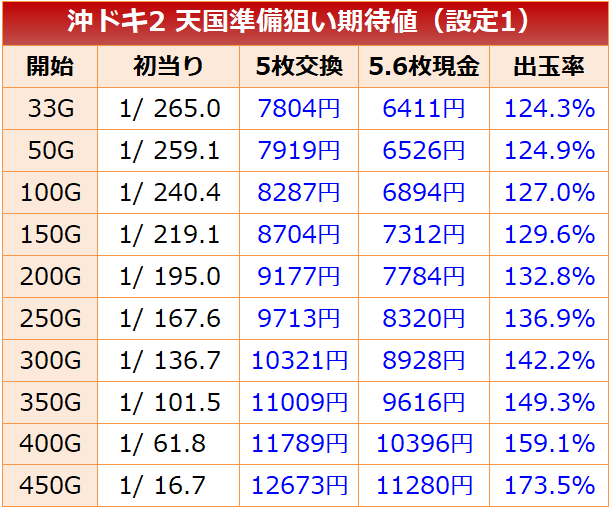Screen dimensions: 609x507
Task: Click the 350G start row cell
Action: point(50,402)
